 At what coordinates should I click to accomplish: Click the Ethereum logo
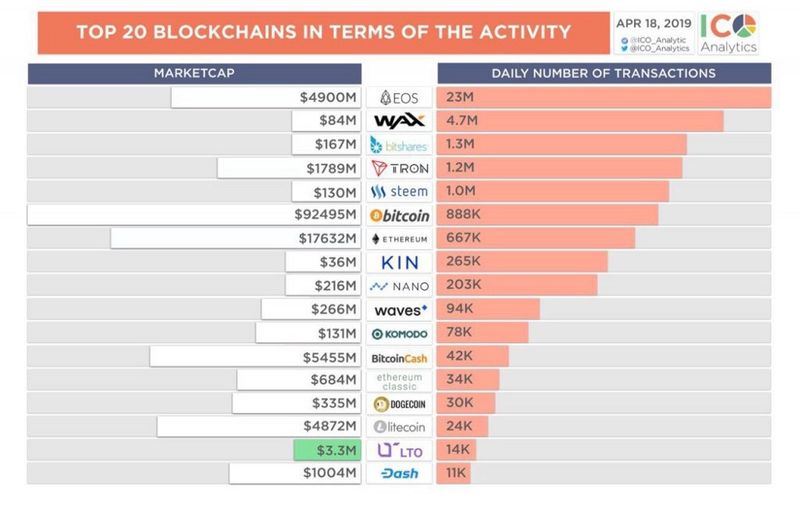click(x=399, y=239)
